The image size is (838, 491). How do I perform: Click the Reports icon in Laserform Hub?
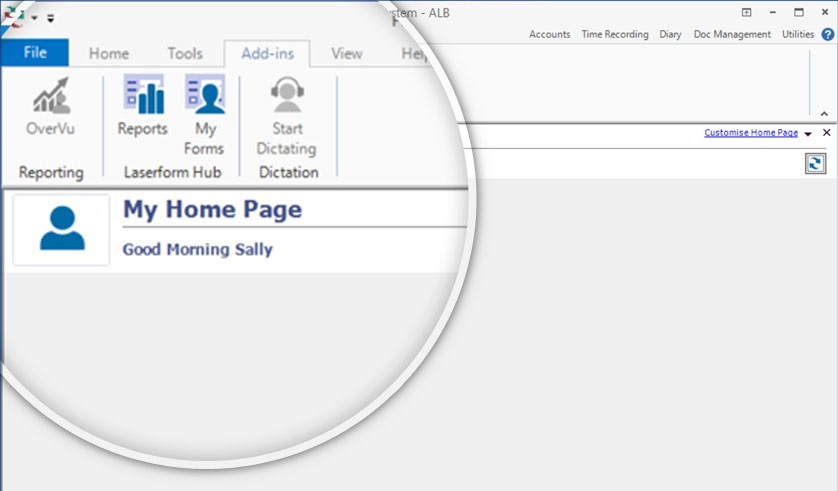pos(142,107)
